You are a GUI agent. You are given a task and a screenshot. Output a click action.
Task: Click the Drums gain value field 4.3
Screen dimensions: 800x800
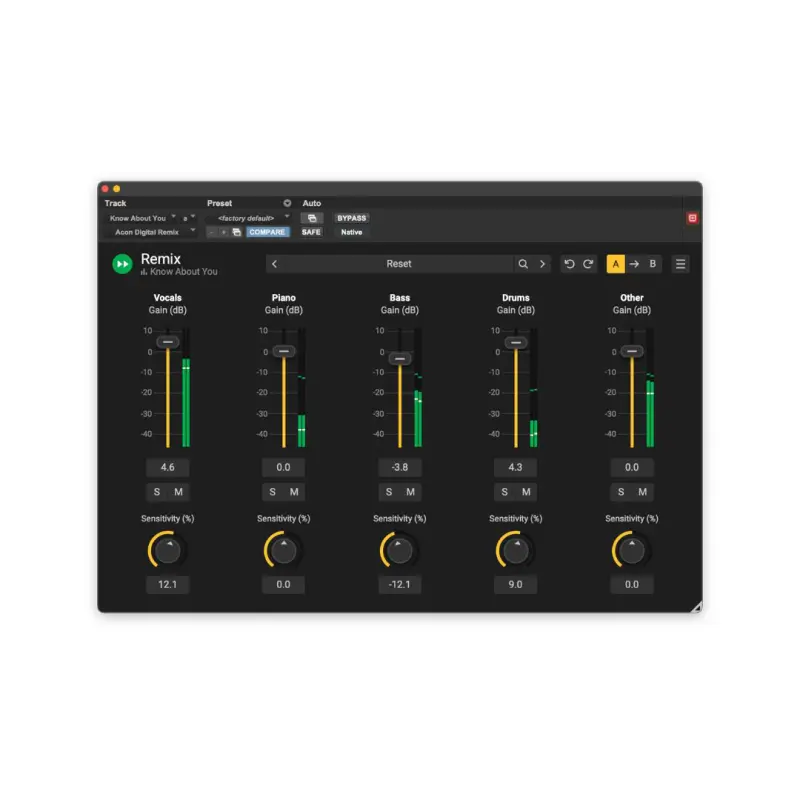click(515, 467)
